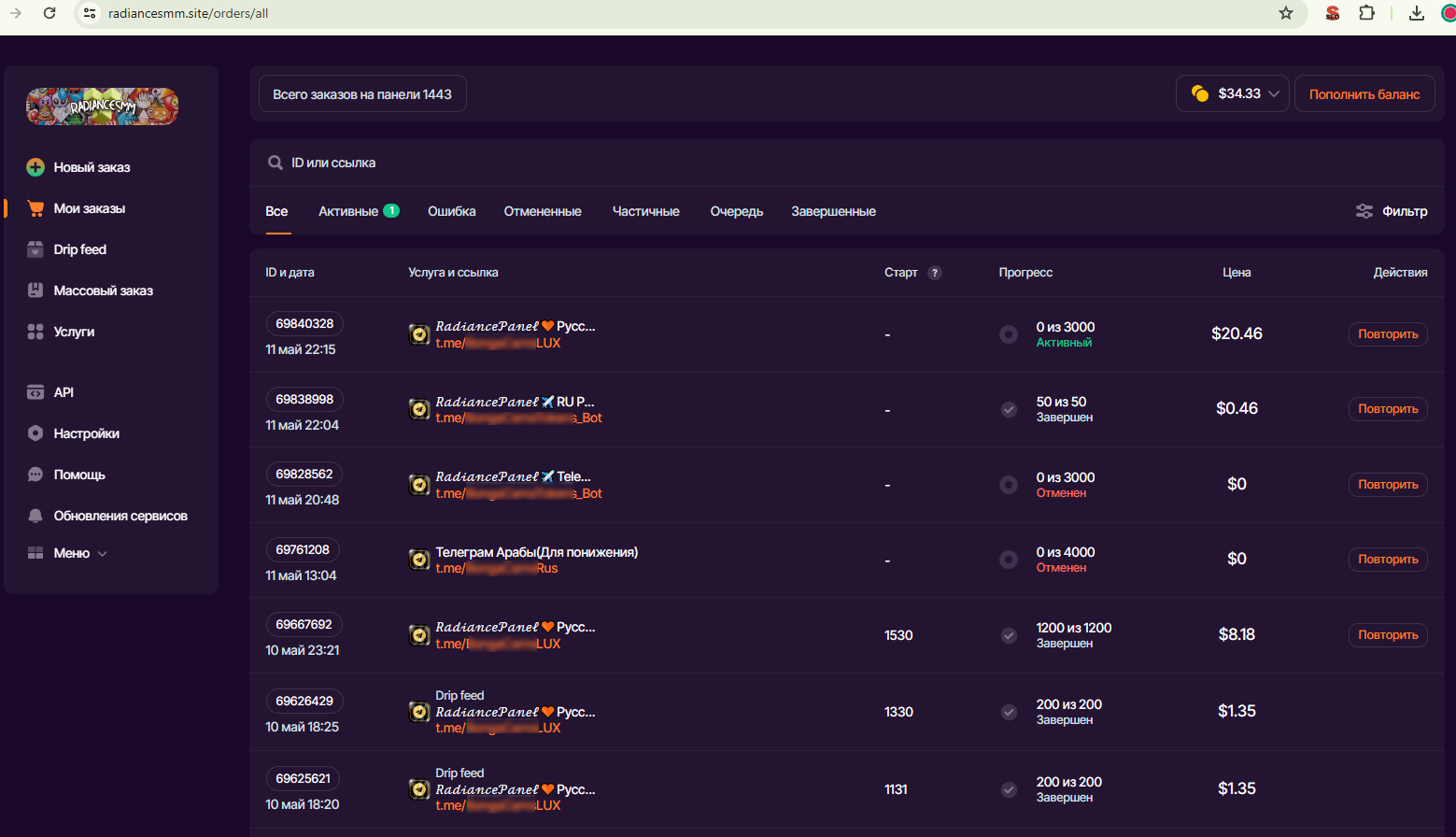This screenshot has width=1456, height=837.
Task: Click the completed progress check for order 69667692
Action: click(x=1009, y=635)
